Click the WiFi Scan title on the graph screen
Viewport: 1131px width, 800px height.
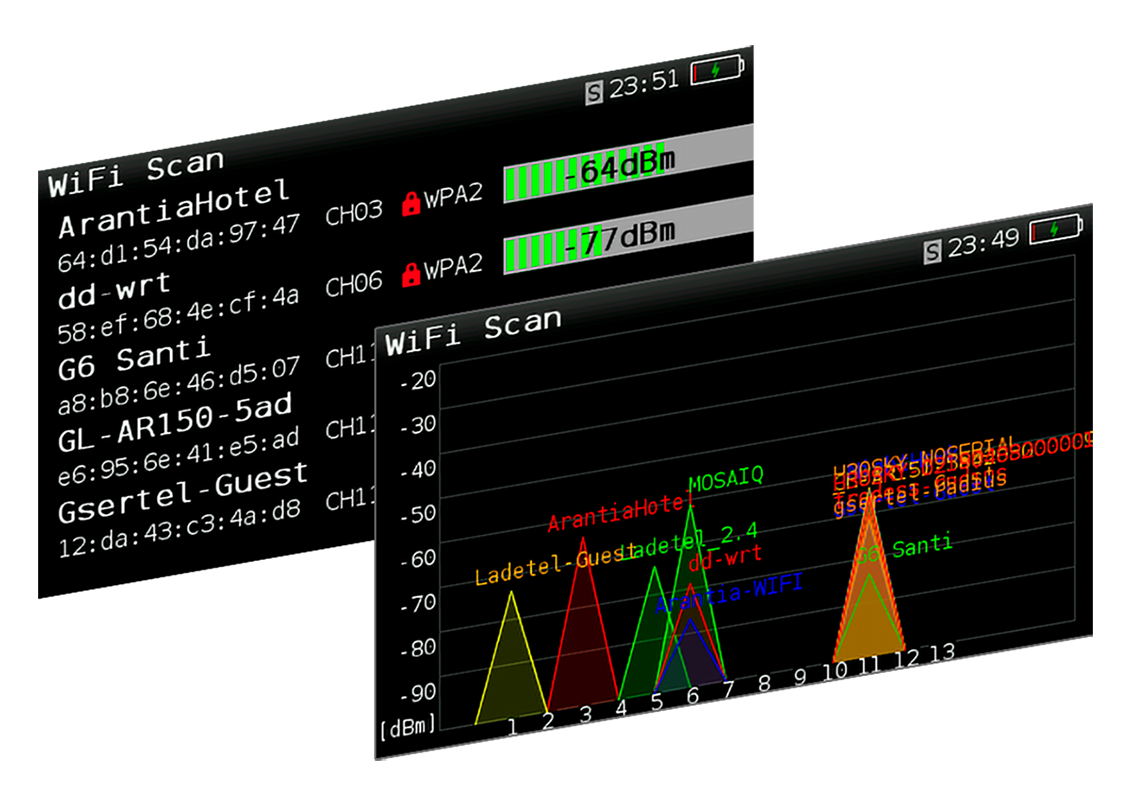pyautogui.click(x=473, y=333)
